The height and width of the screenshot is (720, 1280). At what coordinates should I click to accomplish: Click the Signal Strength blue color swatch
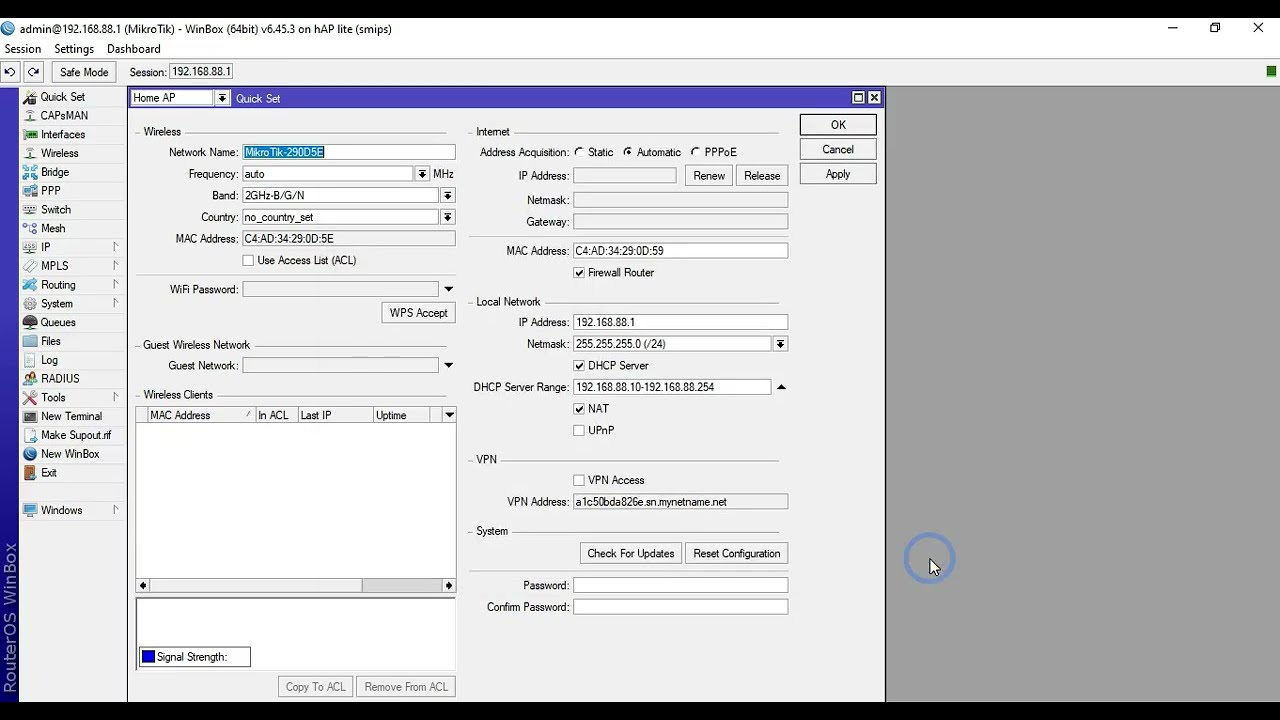pyautogui.click(x=148, y=657)
